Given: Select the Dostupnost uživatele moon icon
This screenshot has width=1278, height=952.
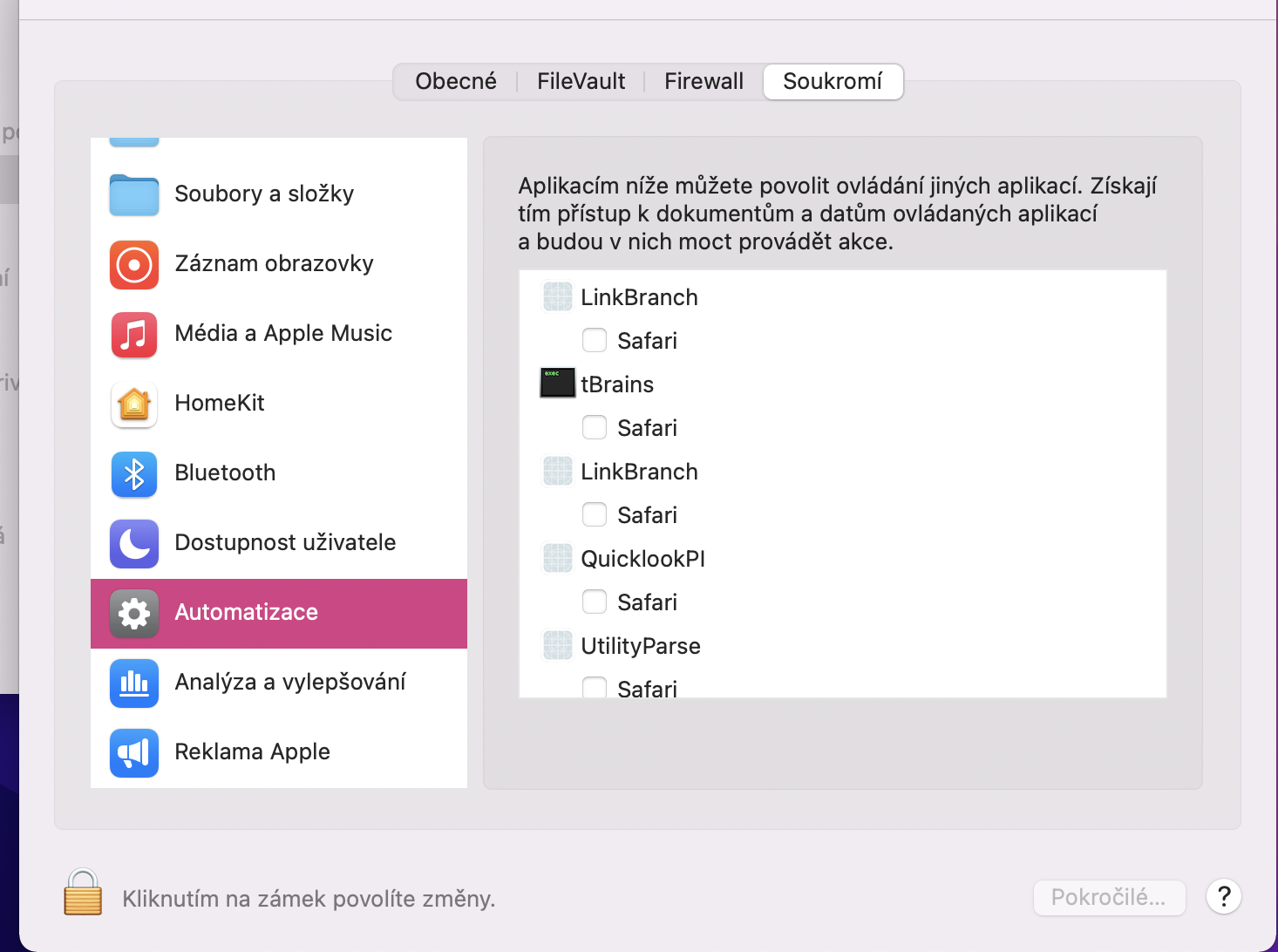Looking at the screenshot, I should click(134, 543).
